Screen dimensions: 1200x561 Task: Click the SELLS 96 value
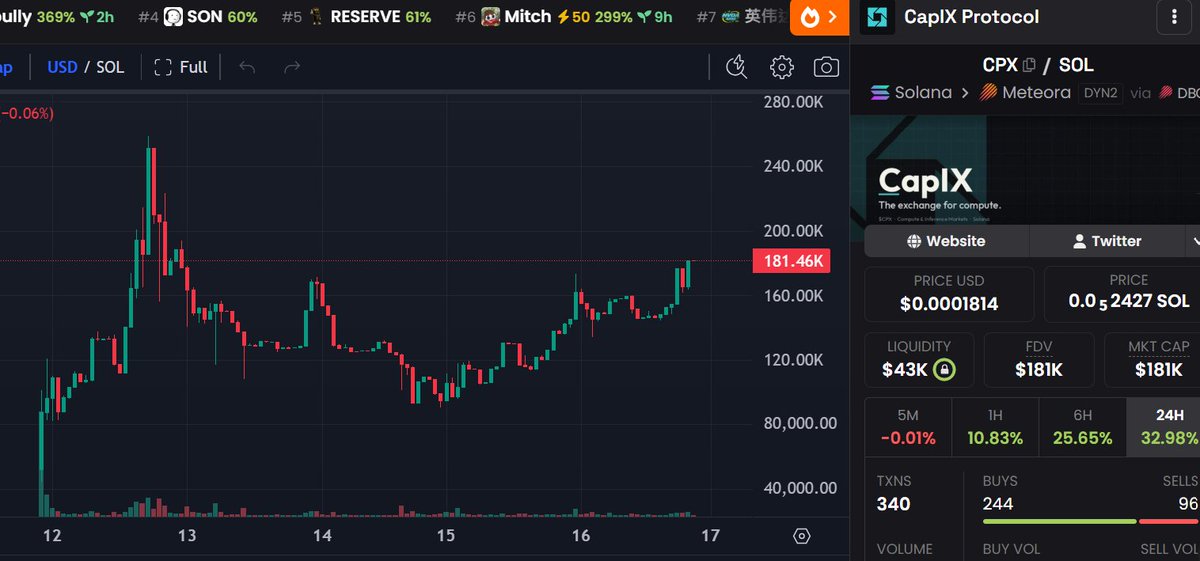[1188, 504]
